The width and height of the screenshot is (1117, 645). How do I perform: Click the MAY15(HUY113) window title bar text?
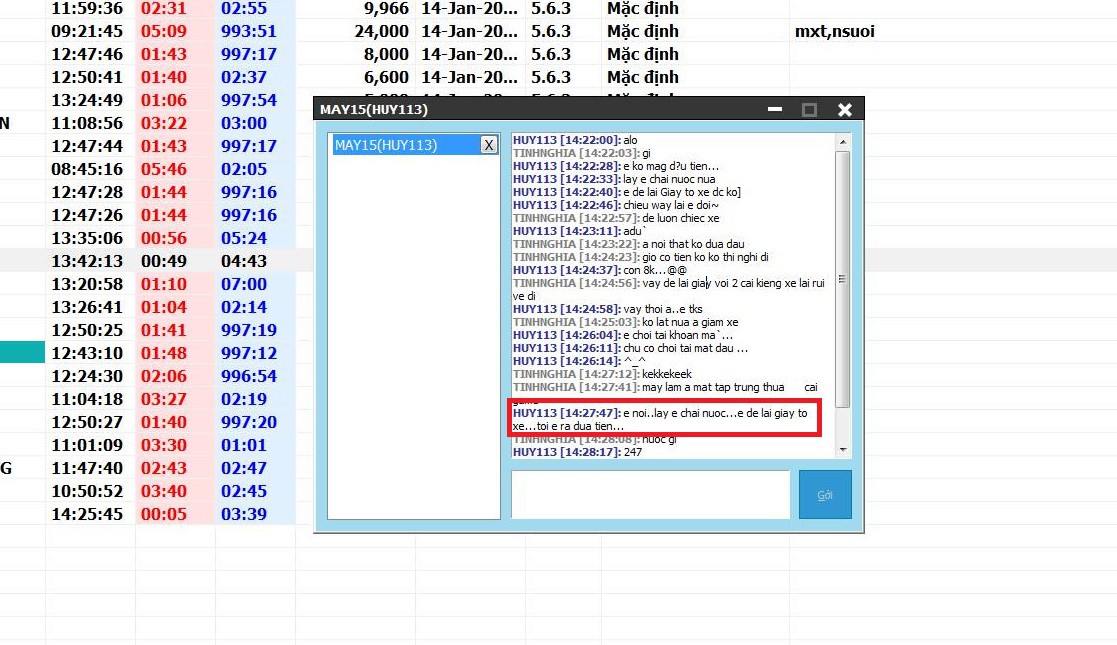click(x=374, y=109)
